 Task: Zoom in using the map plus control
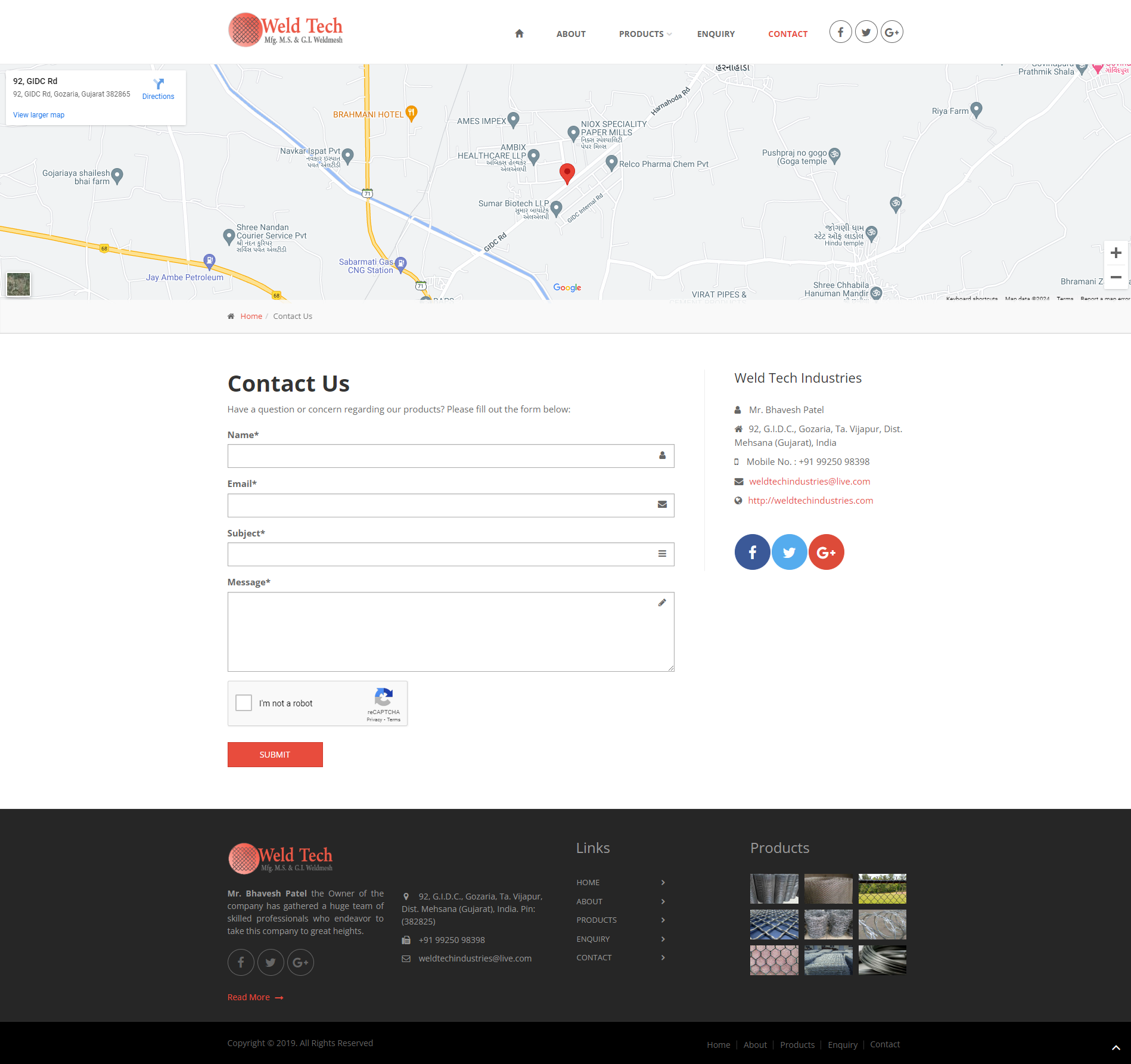(1116, 252)
